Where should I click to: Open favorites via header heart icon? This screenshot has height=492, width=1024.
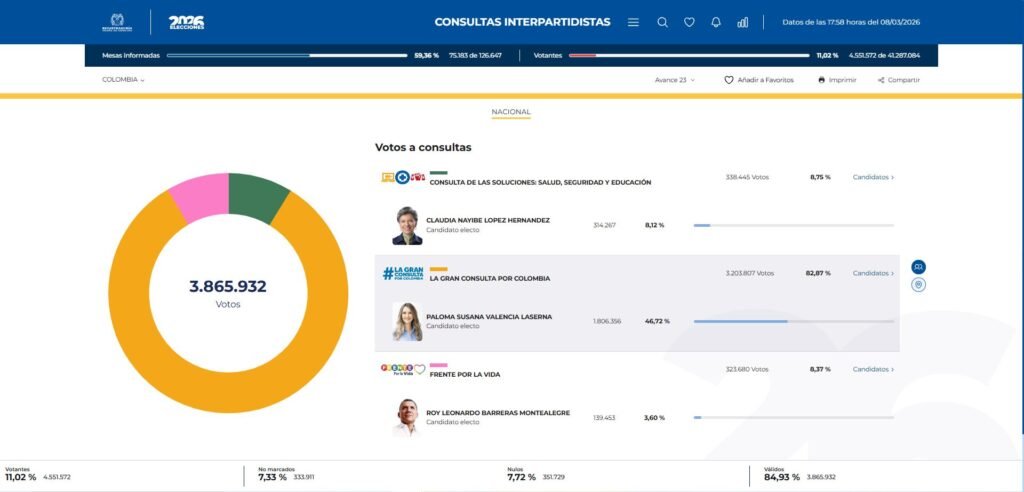click(x=689, y=22)
